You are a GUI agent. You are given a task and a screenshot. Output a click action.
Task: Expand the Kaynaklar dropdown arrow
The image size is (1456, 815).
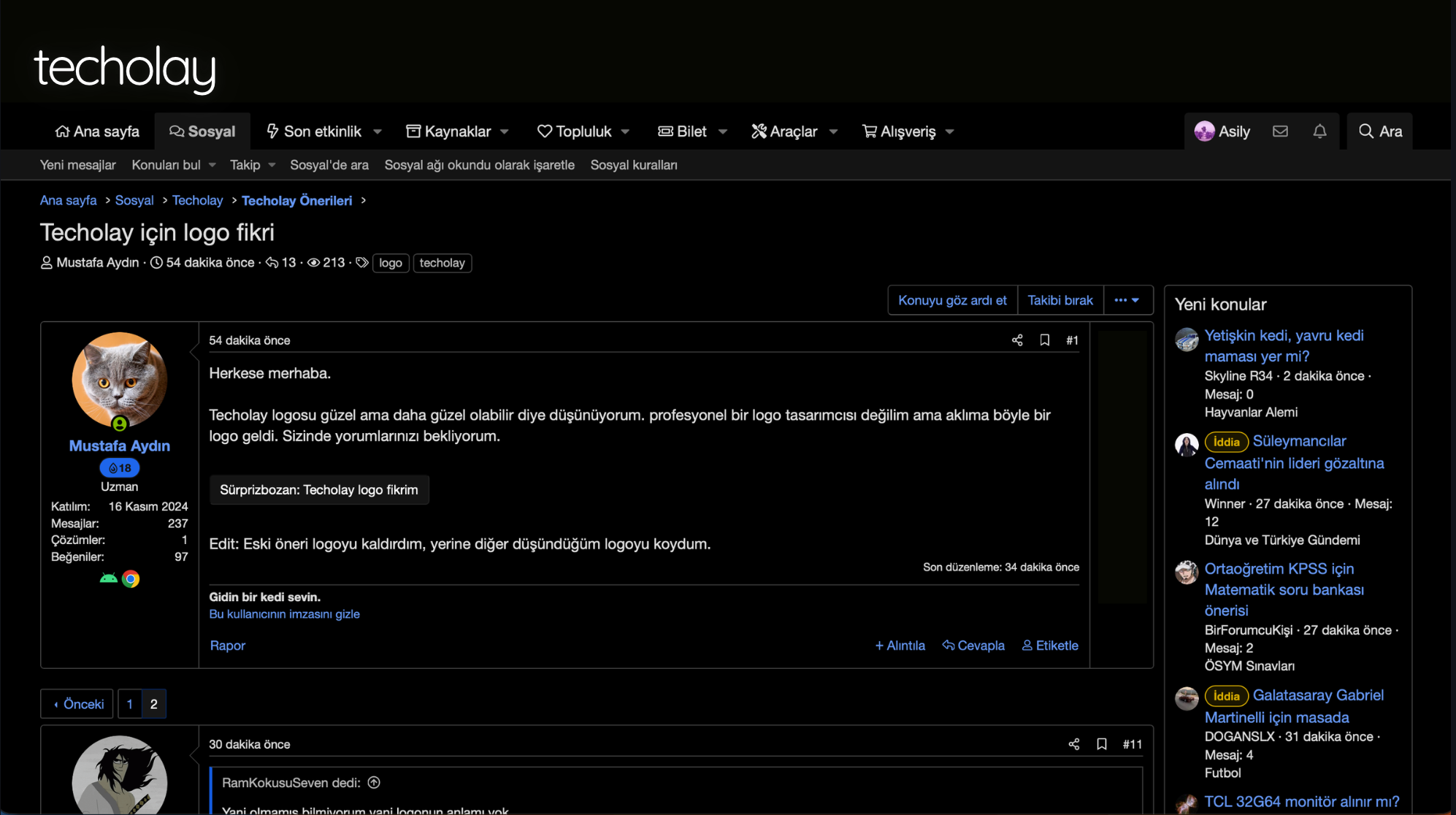[505, 132]
